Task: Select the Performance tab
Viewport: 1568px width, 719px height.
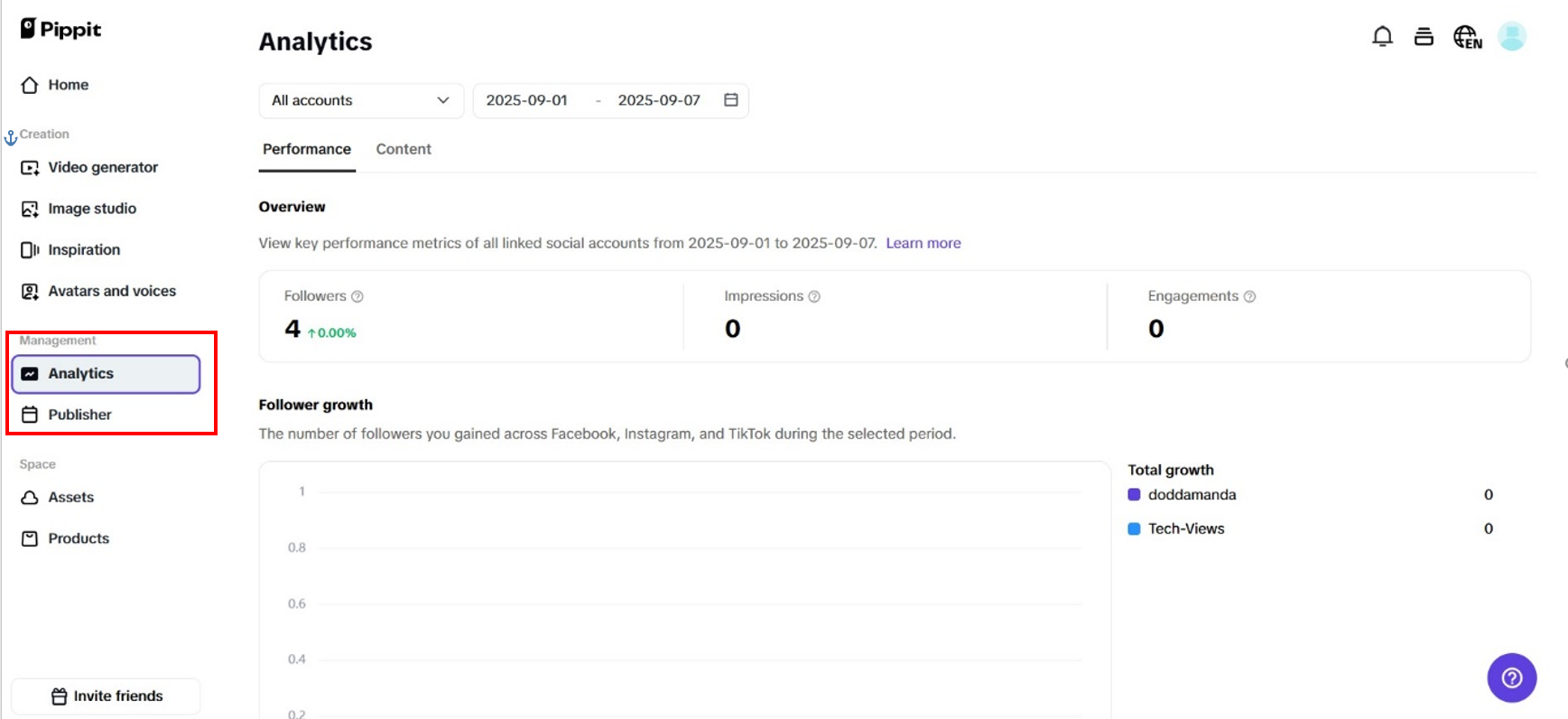Action: (x=307, y=149)
